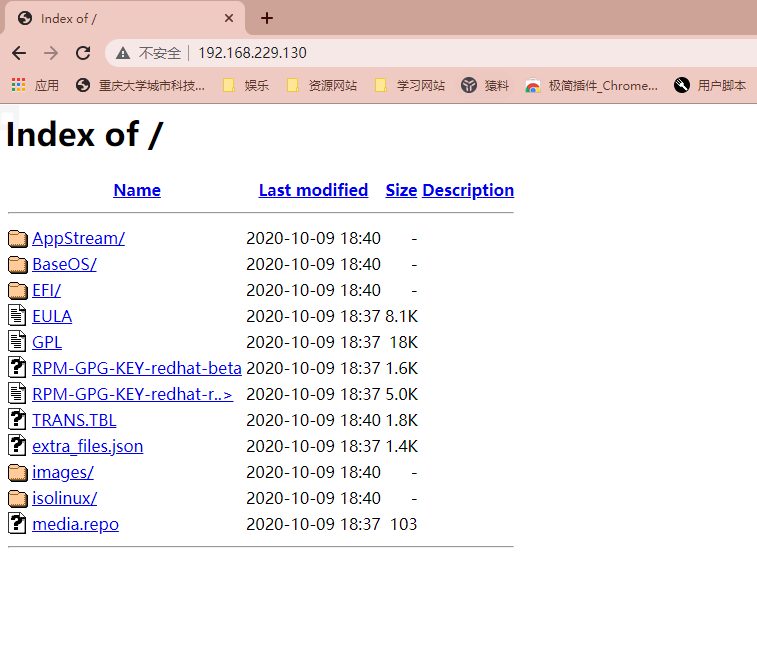Open the 娱乐 bookmarks folder
The width and height of the screenshot is (757, 658).
tap(246, 85)
